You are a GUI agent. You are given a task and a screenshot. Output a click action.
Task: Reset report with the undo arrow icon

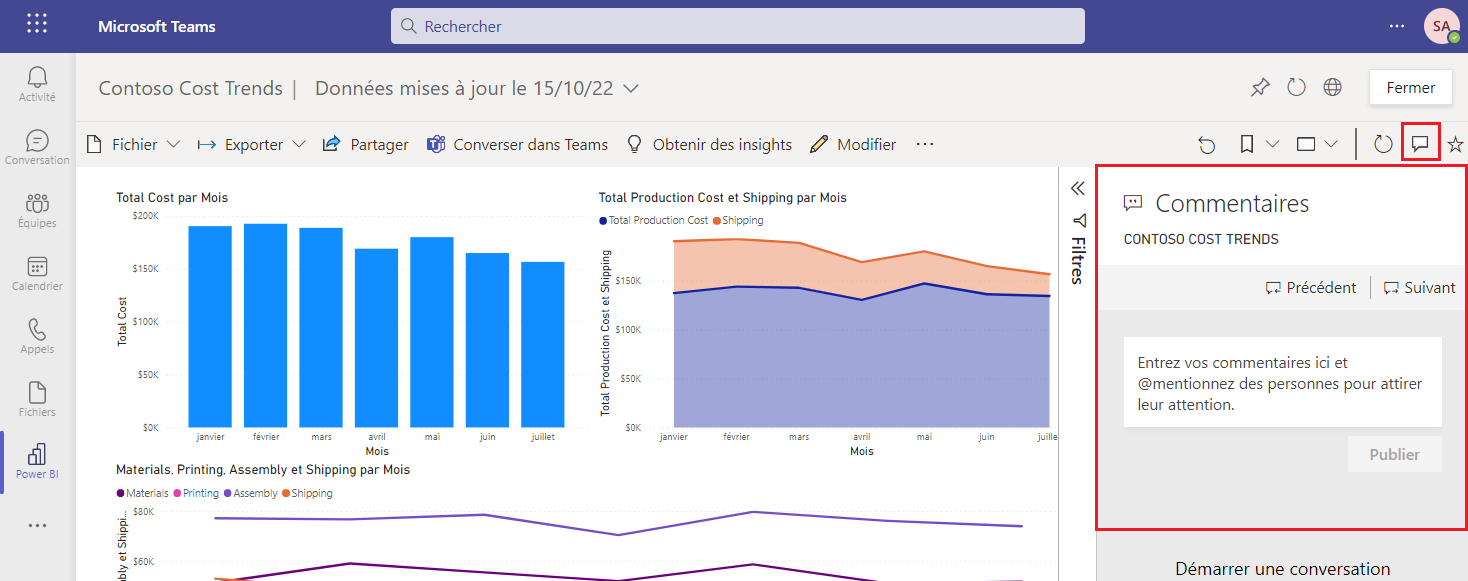(1207, 145)
